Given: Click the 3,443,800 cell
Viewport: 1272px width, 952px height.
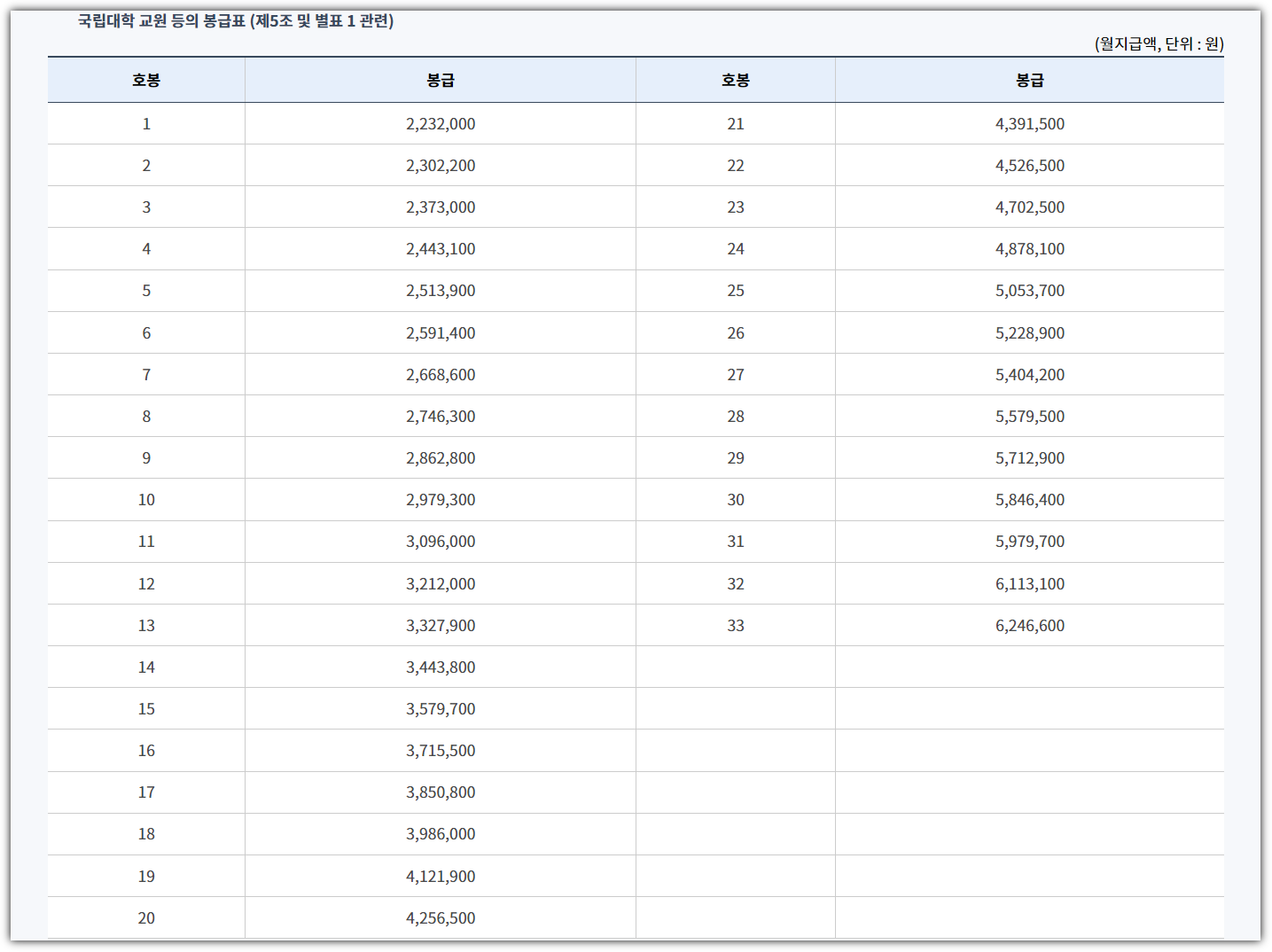Looking at the screenshot, I should (x=441, y=667).
